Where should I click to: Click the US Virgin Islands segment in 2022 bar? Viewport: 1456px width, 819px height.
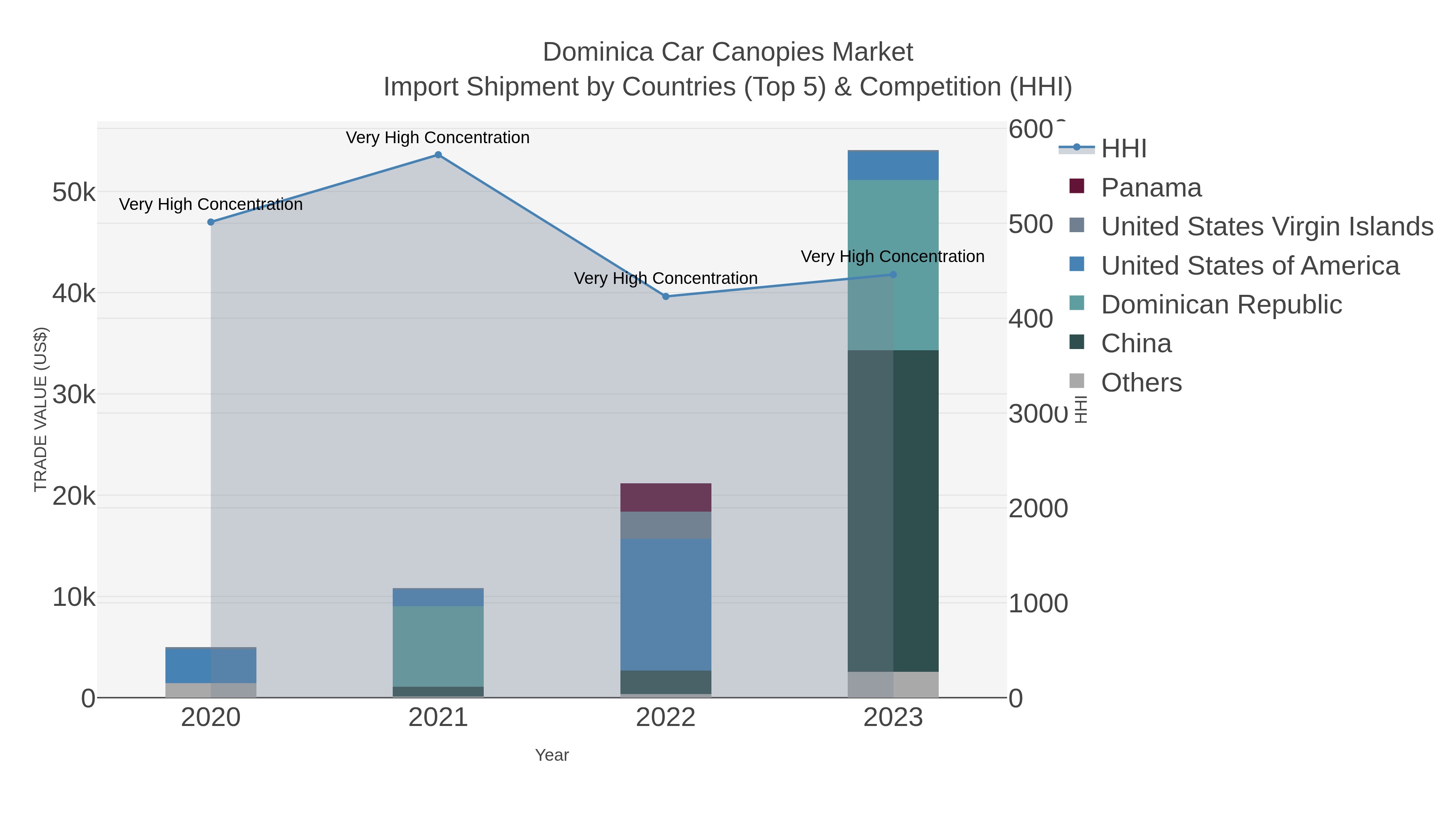click(x=666, y=526)
